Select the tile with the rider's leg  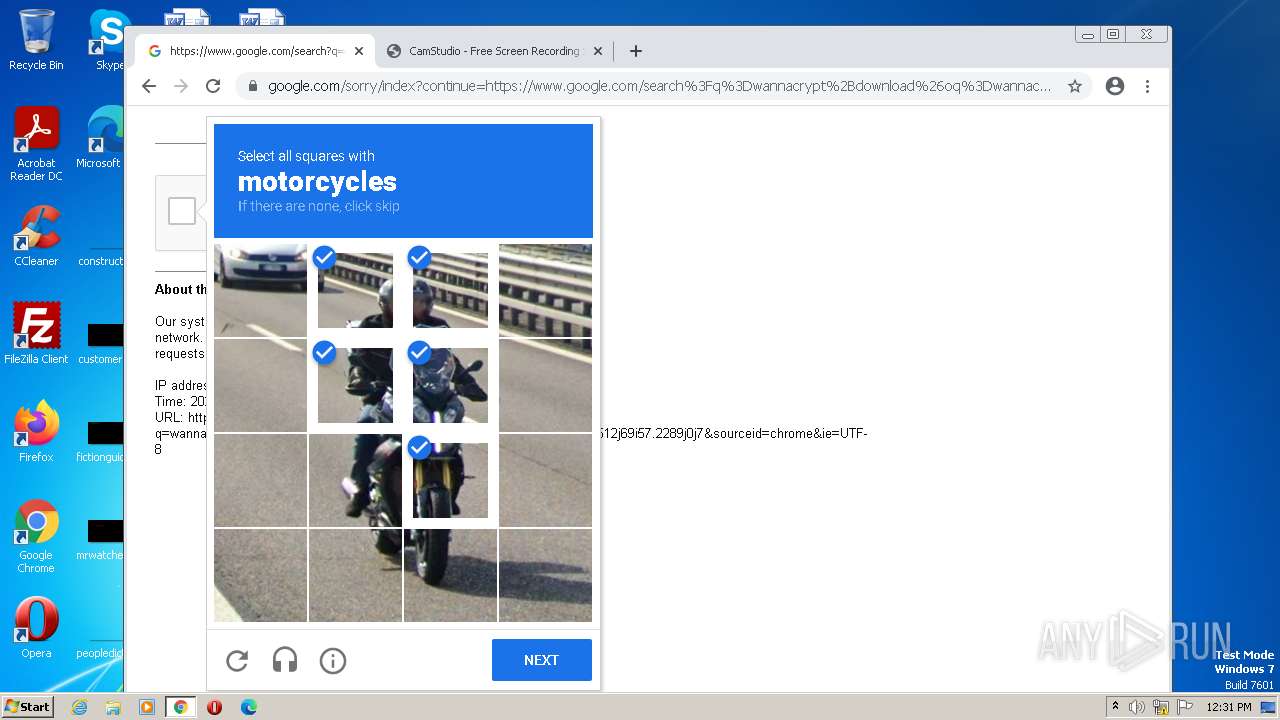355,480
